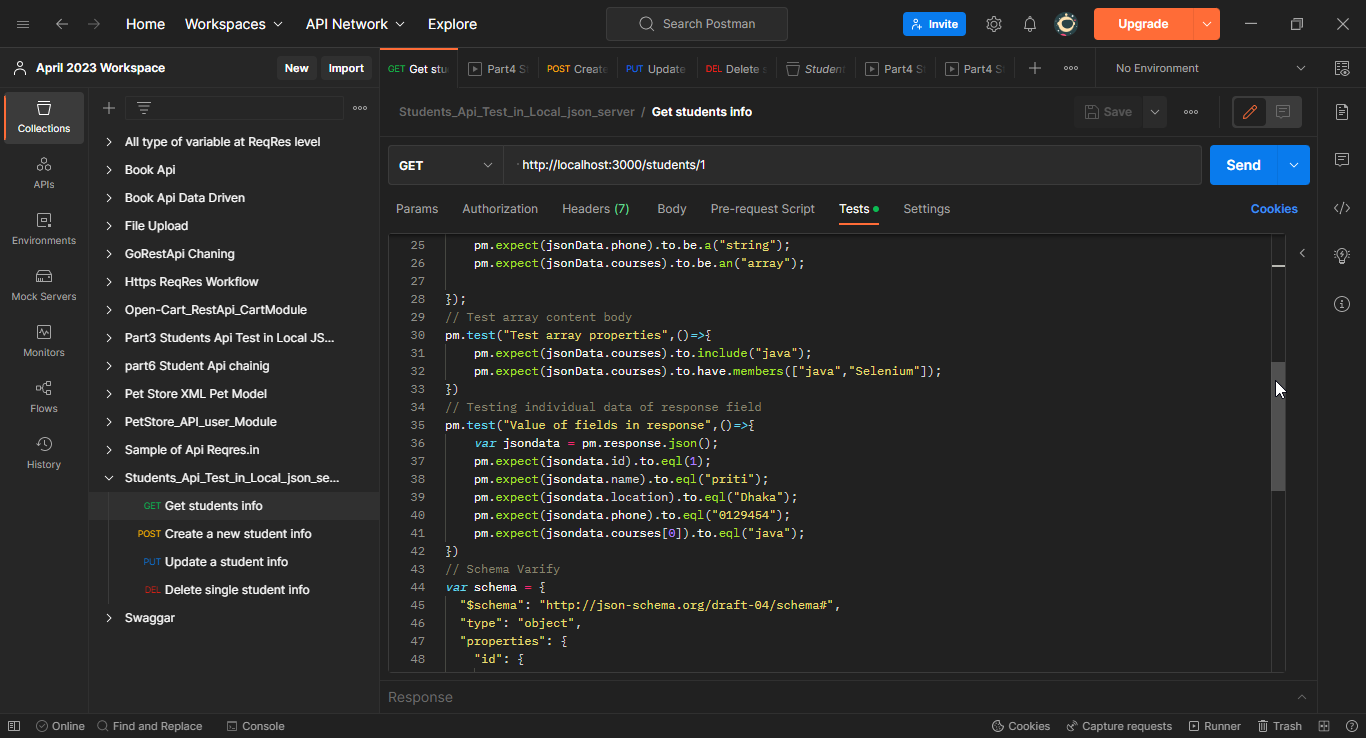
Task: Expand the Book Api collection
Action: click(110, 170)
